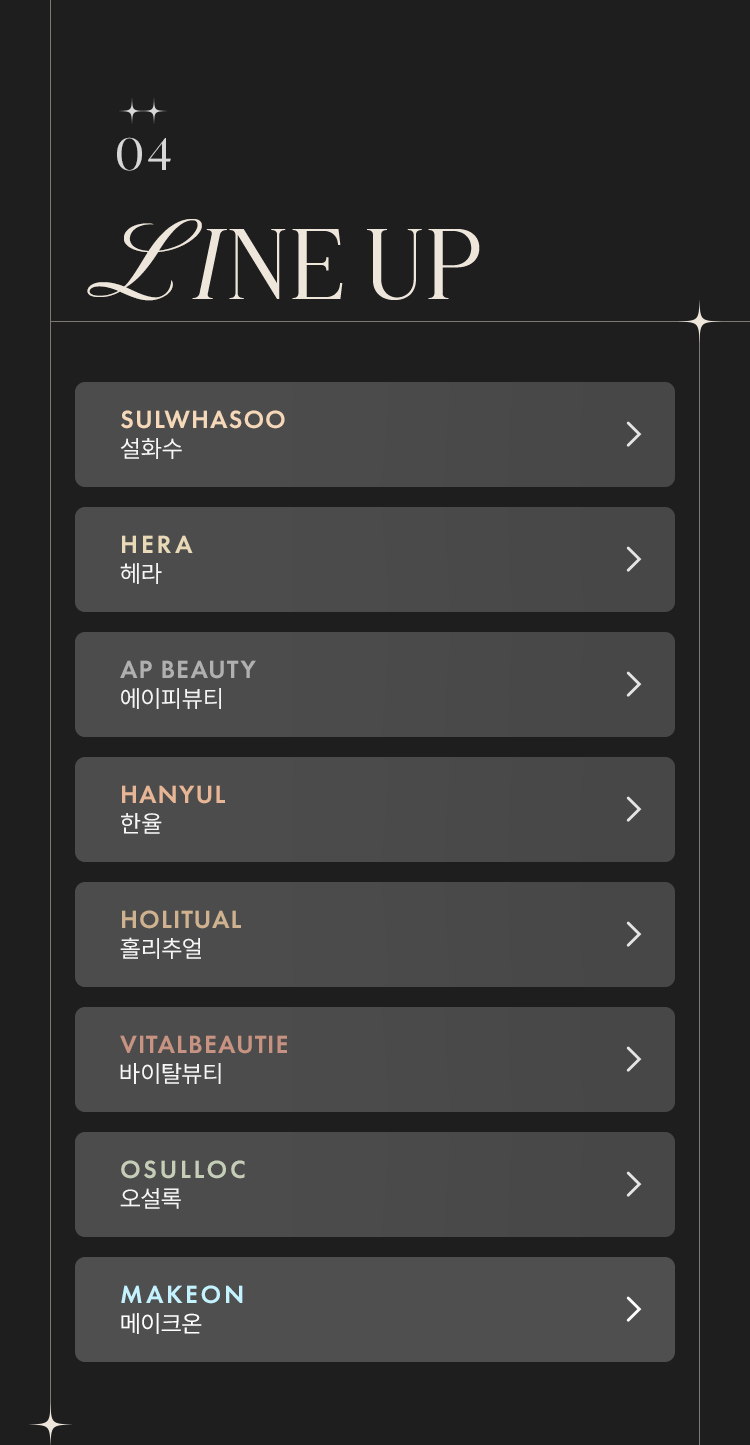Viewport: 750px width, 1445px height.
Task: Click the VITALBEAUTIE brand title
Action: pyautogui.click(x=204, y=1045)
